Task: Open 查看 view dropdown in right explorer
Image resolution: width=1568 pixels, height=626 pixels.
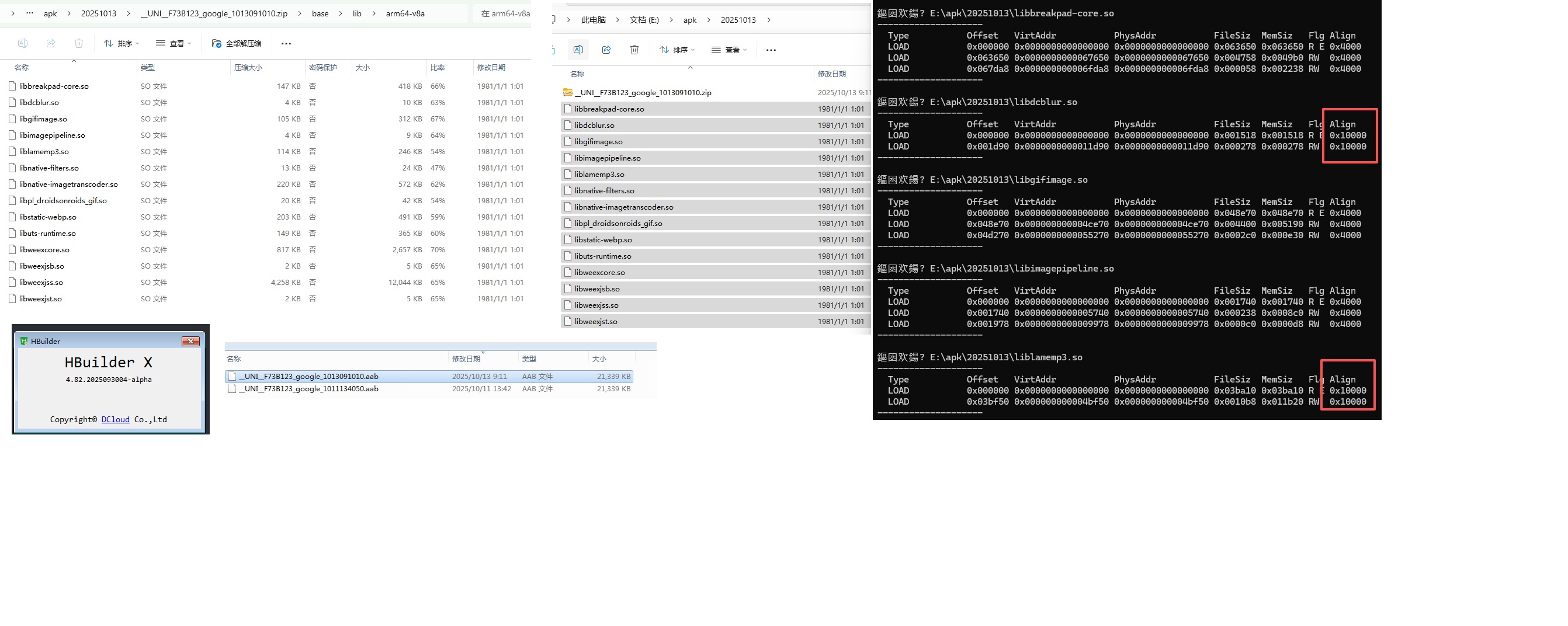Action: pyautogui.click(x=729, y=50)
